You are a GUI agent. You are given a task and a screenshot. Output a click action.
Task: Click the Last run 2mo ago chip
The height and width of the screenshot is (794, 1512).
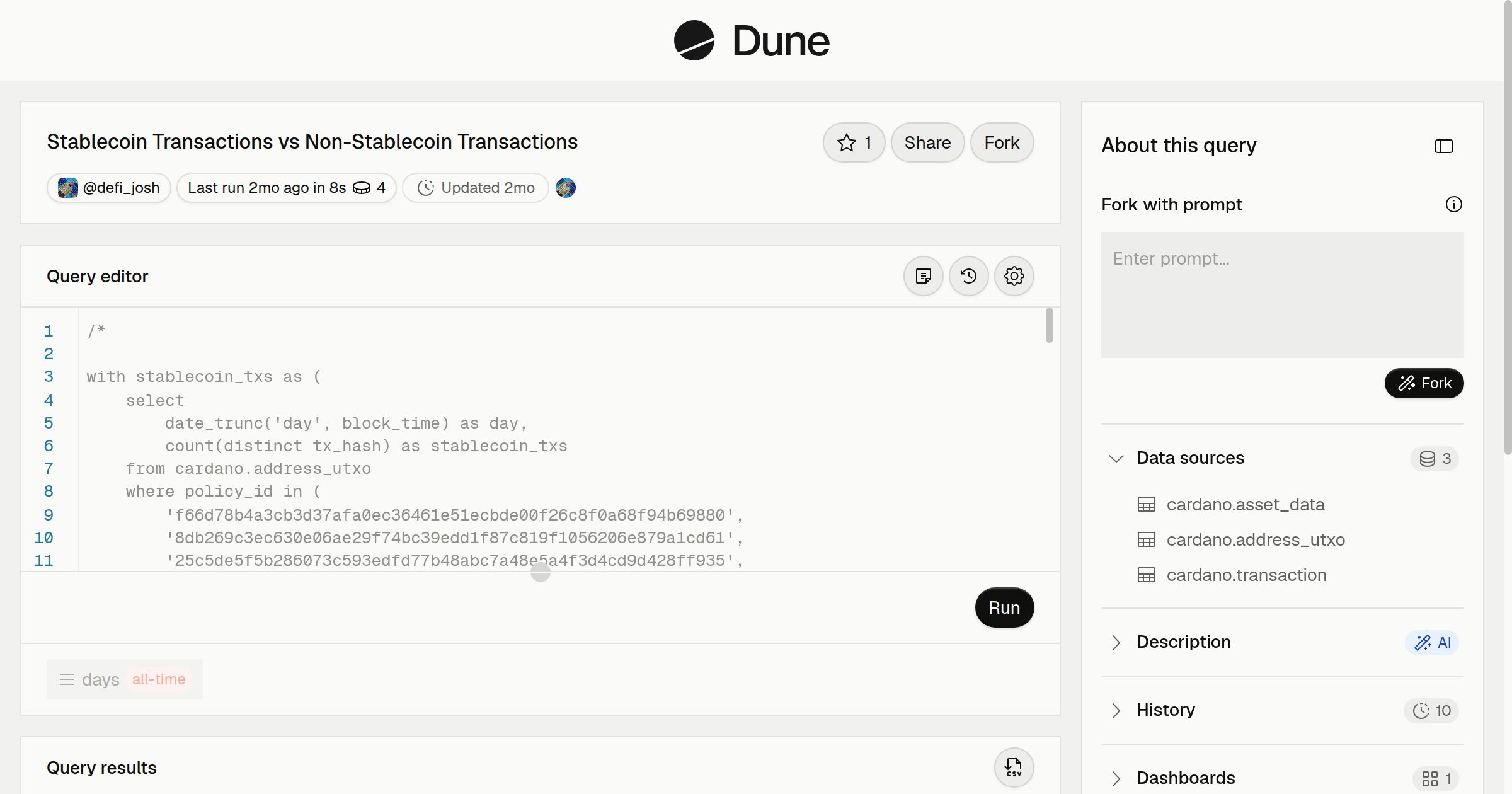coord(286,188)
